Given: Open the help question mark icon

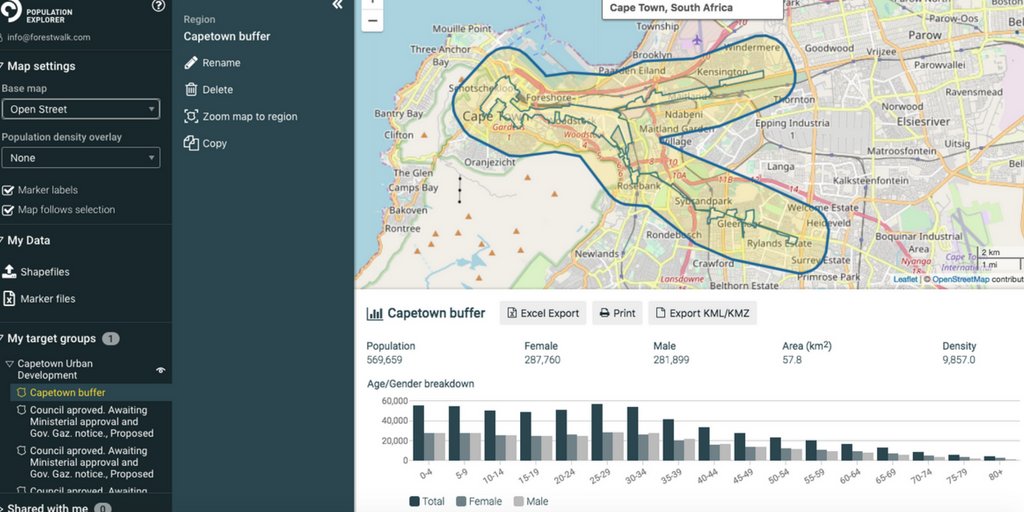Looking at the screenshot, I should (158, 6).
